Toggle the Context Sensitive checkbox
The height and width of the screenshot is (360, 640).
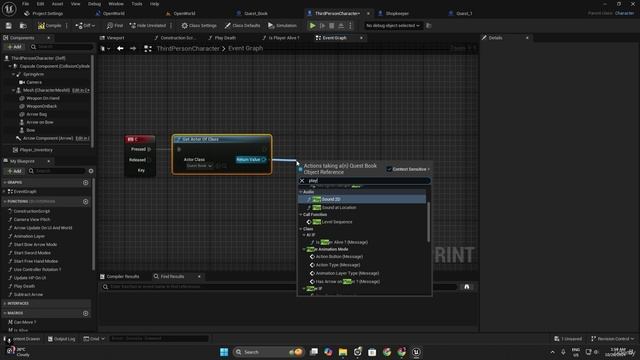coord(389,169)
